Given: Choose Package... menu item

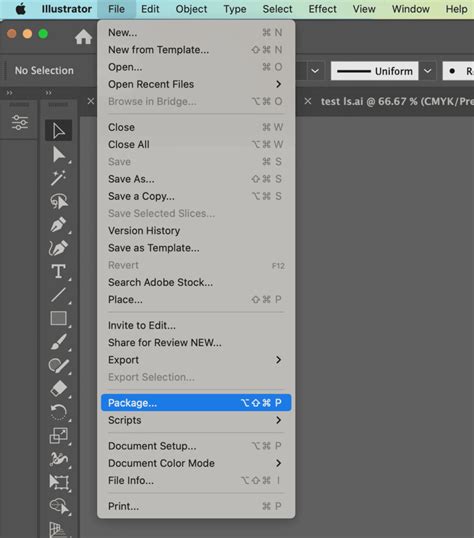Looking at the screenshot, I should [196, 403].
